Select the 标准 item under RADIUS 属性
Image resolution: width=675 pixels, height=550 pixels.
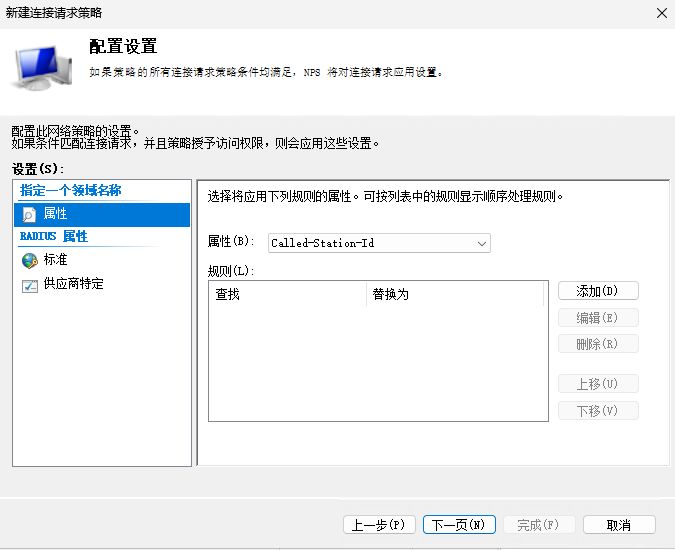(55, 260)
